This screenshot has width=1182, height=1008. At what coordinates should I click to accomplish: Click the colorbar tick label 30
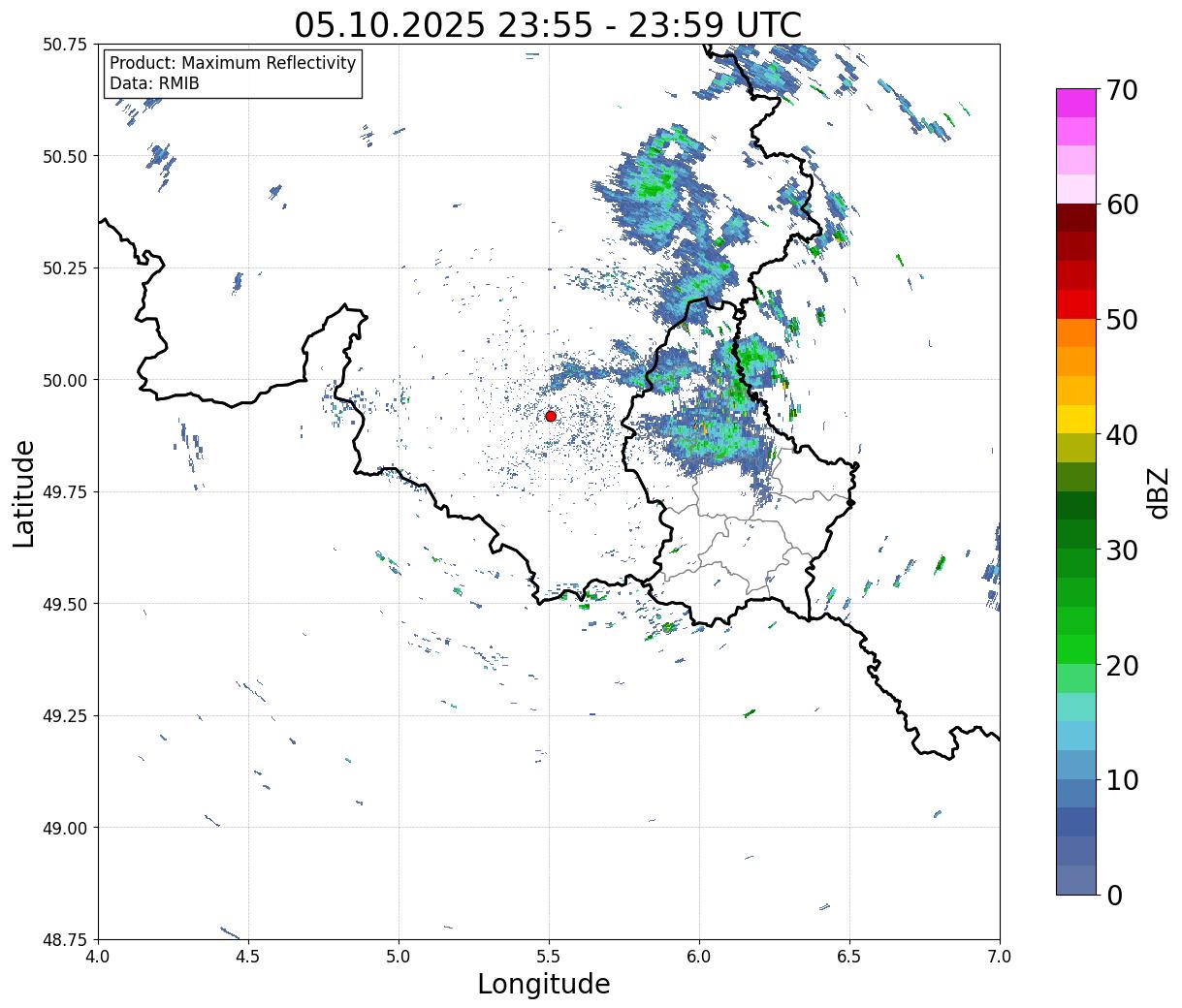pyautogui.click(x=1121, y=550)
